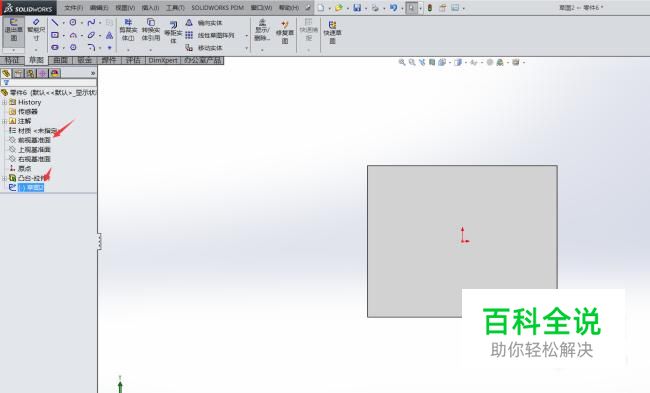Viewport: 650px width, 393px height.
Task: Open the 帮助(H) menu
Action: point(289,7)
